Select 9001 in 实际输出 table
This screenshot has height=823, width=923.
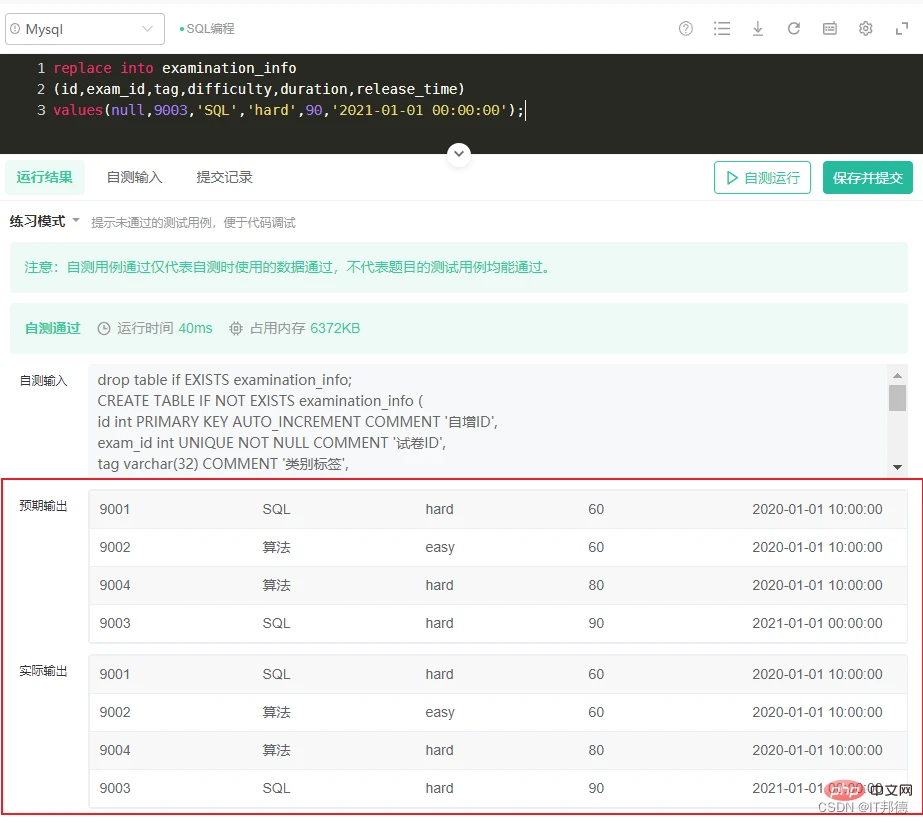115,674
